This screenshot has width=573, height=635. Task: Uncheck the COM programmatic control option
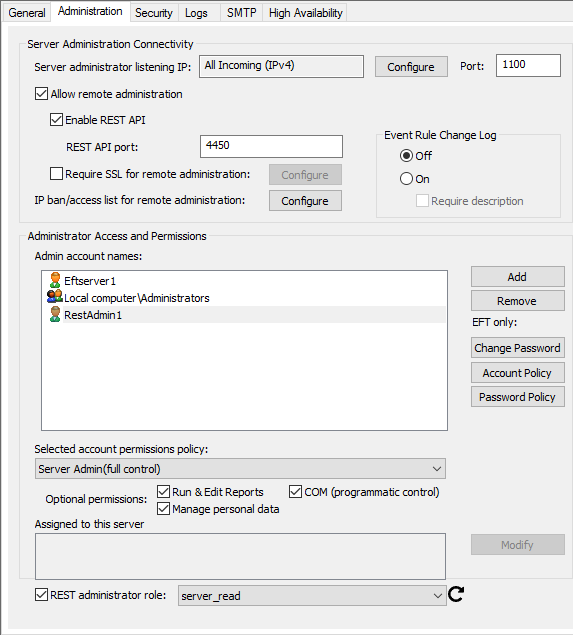click(x=295, y=492)
